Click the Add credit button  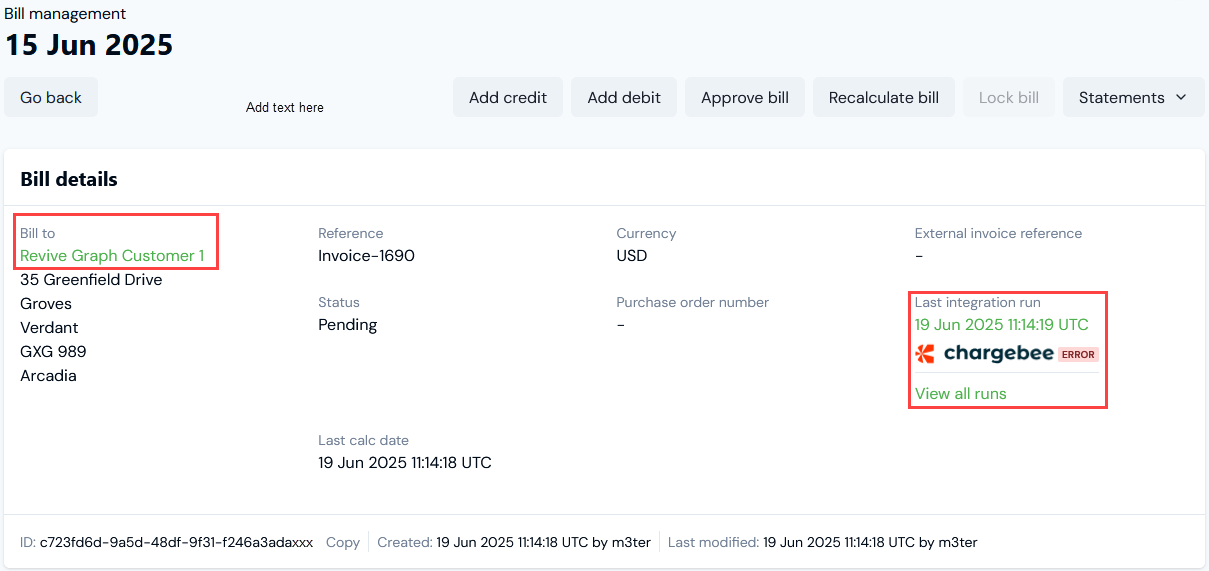click(508, 97)
